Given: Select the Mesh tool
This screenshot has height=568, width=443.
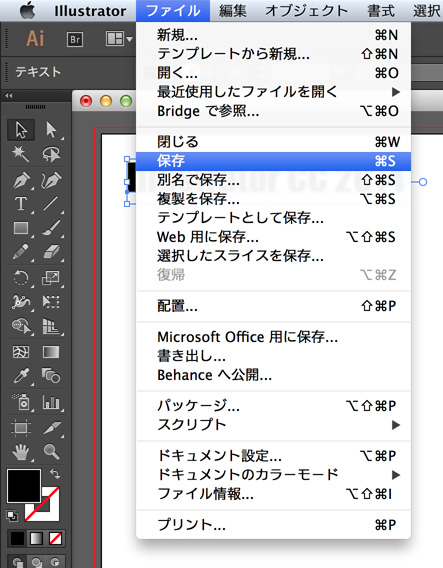Looking at the screenshot, I should tap(21, 352).
